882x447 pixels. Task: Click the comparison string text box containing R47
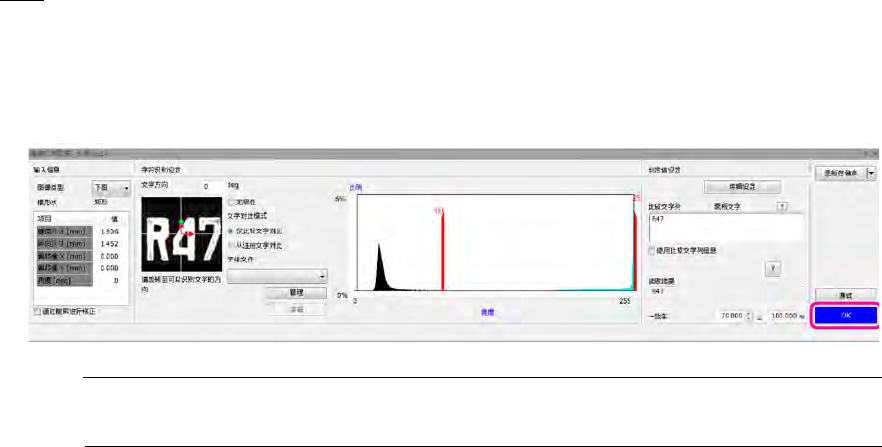pos(726,228)
